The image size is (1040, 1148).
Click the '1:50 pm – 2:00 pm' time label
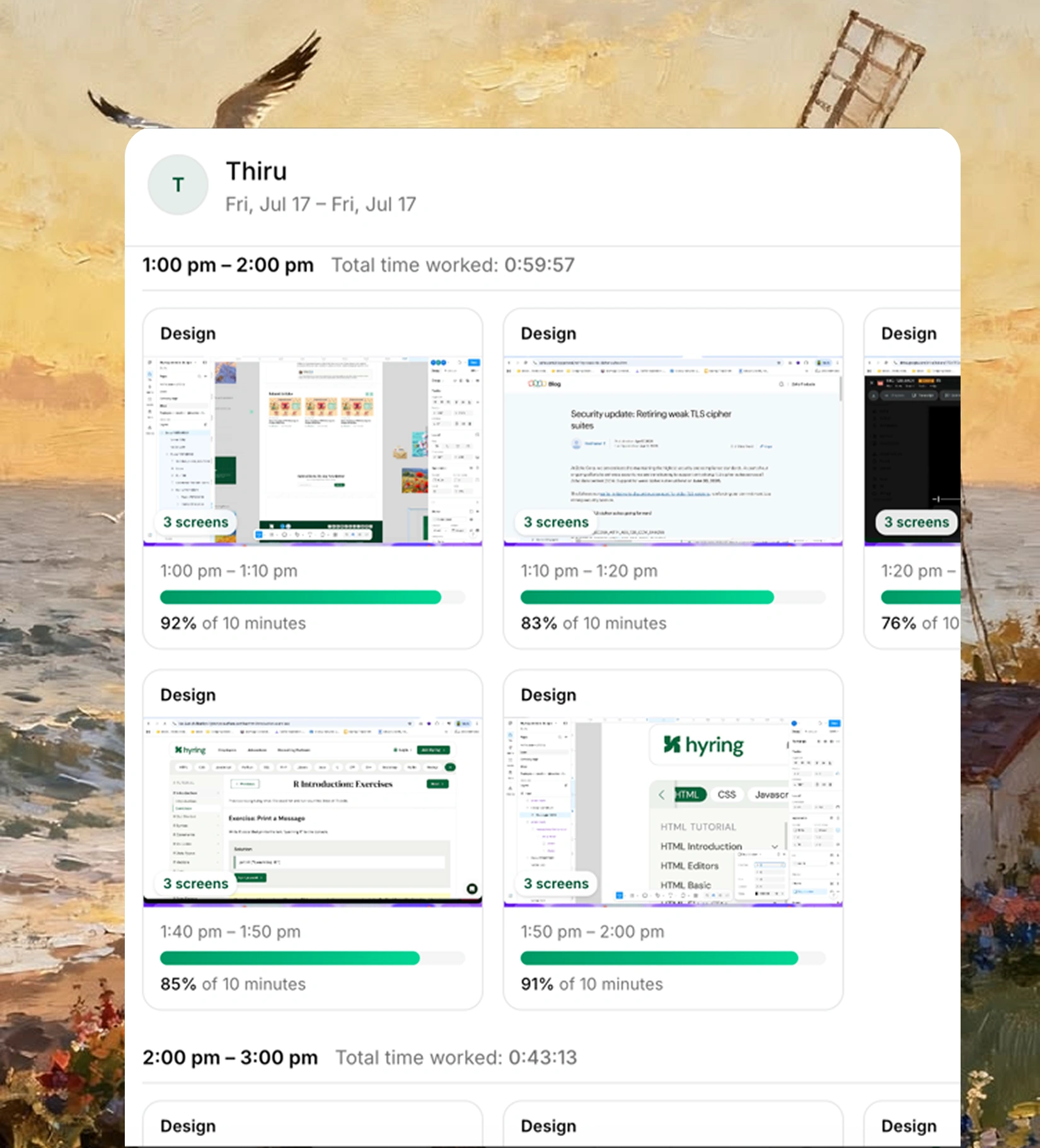(x=592, y=932)
